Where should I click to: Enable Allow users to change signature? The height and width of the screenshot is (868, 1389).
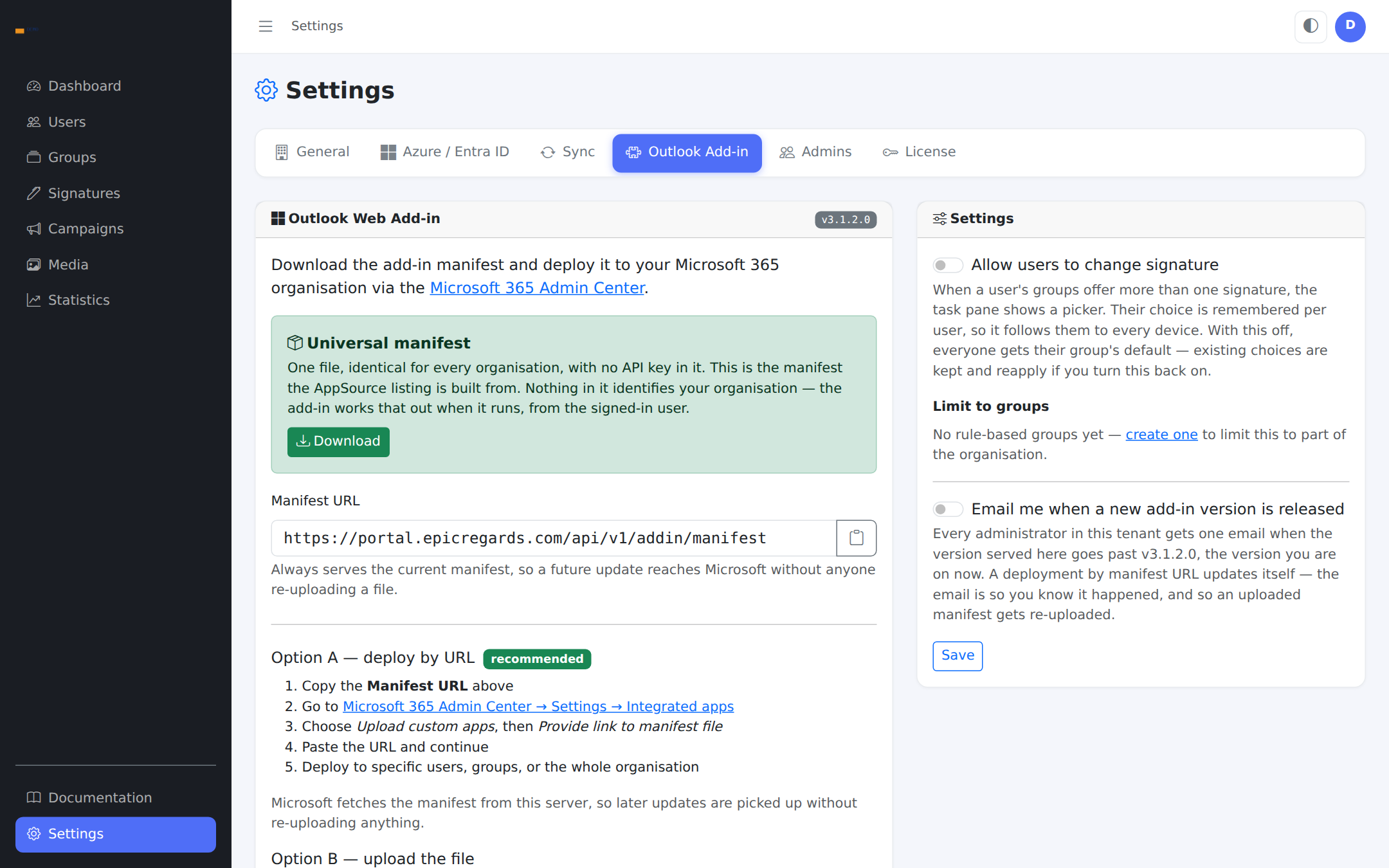click(x=948, y=265)
